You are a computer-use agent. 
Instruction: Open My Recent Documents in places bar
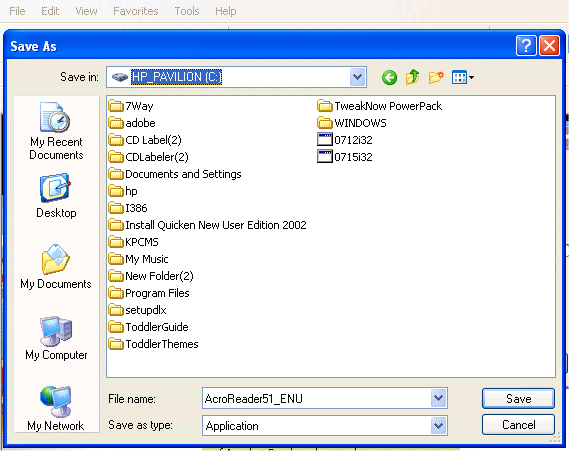(x=56, y=131)
